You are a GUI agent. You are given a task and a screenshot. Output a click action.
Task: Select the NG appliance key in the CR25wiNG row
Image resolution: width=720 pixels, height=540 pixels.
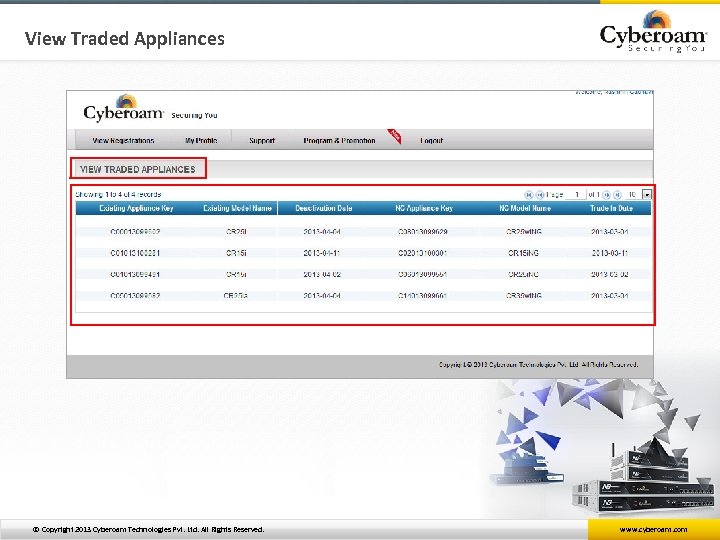[x=422, y=232]
